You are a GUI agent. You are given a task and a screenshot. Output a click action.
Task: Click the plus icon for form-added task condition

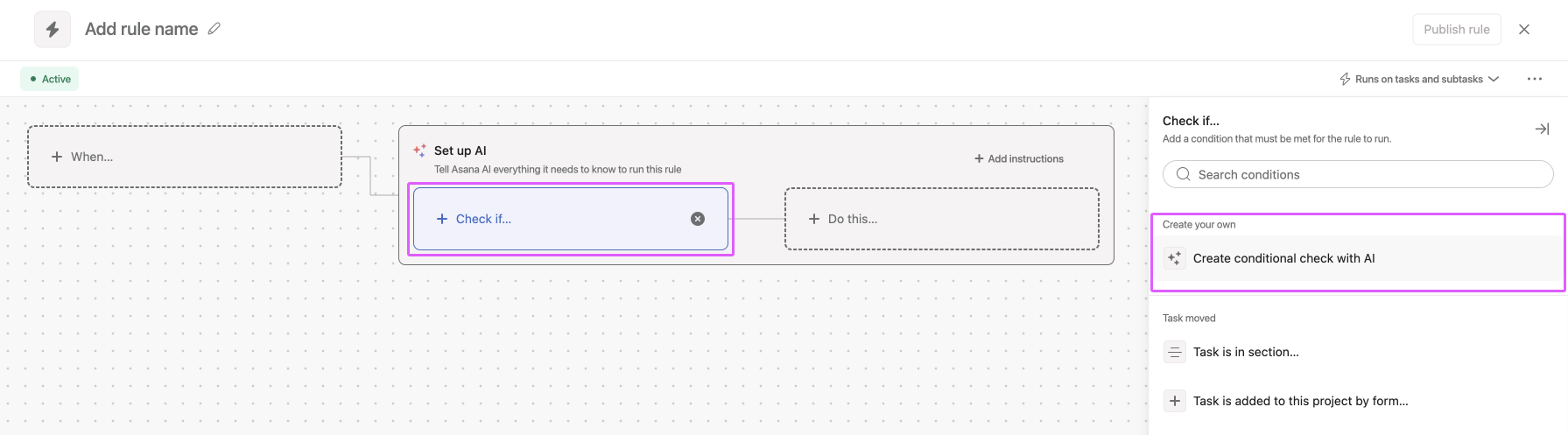click(x=1175, y=401)
